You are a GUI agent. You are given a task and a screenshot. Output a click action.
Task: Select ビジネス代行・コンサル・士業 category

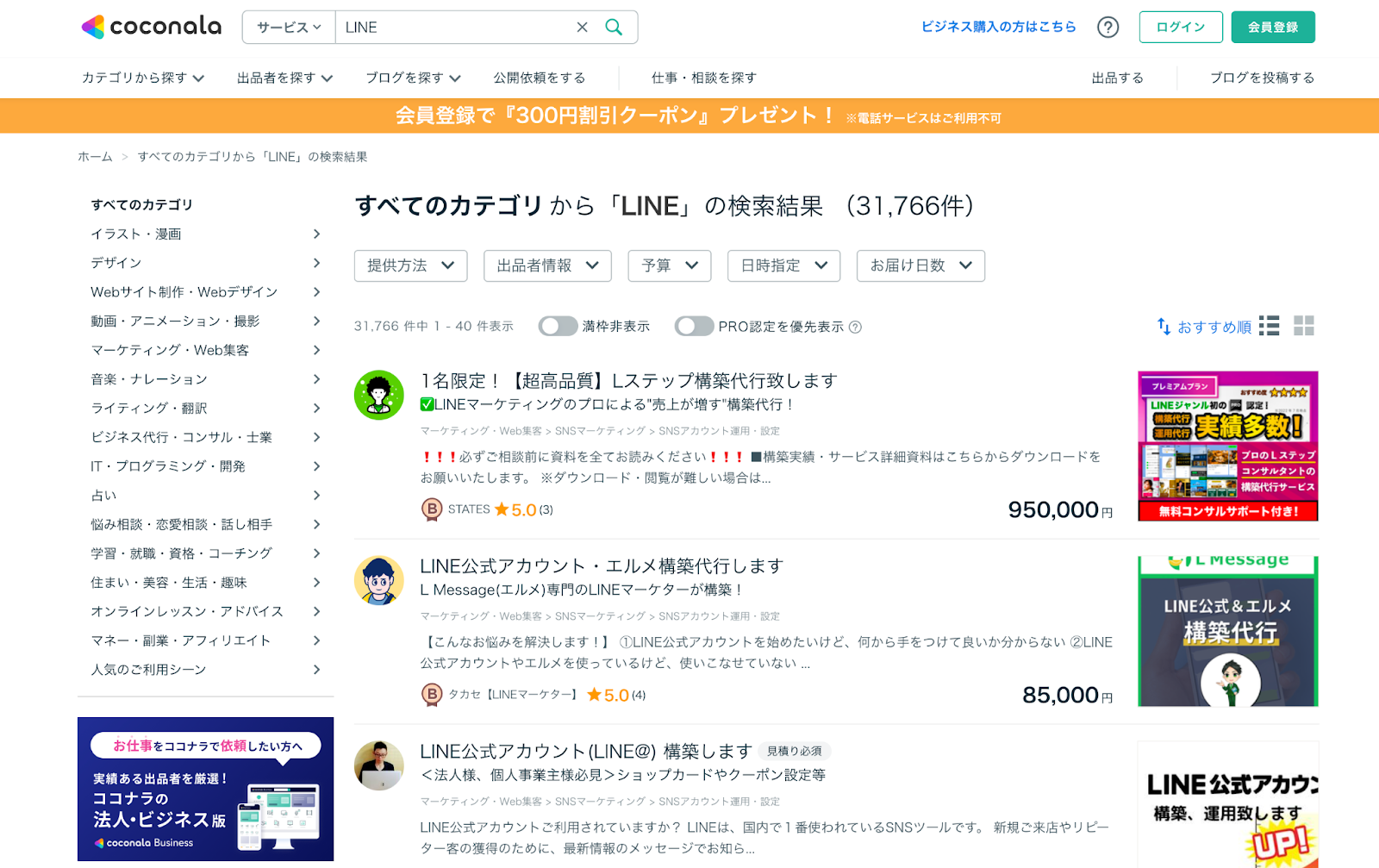tap(206, 437)
